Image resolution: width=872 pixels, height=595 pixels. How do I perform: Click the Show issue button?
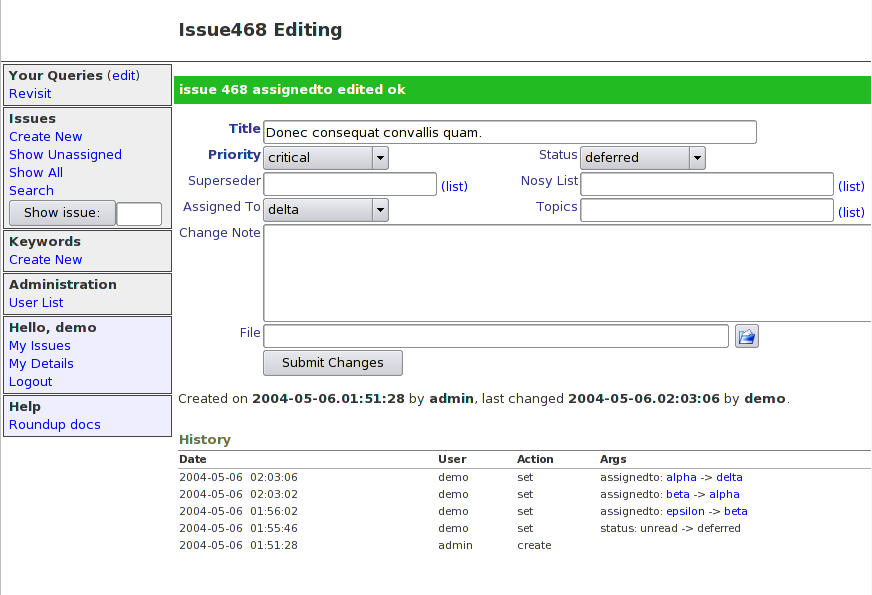62,213
